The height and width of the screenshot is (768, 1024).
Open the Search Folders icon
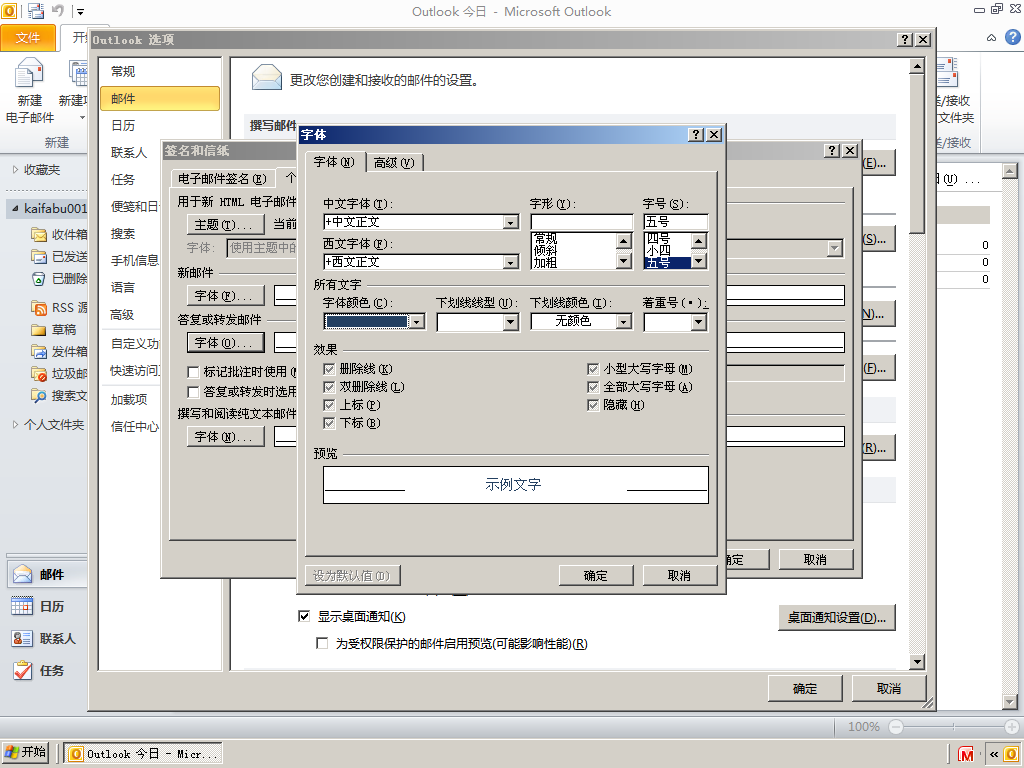(x=39, y=395)
